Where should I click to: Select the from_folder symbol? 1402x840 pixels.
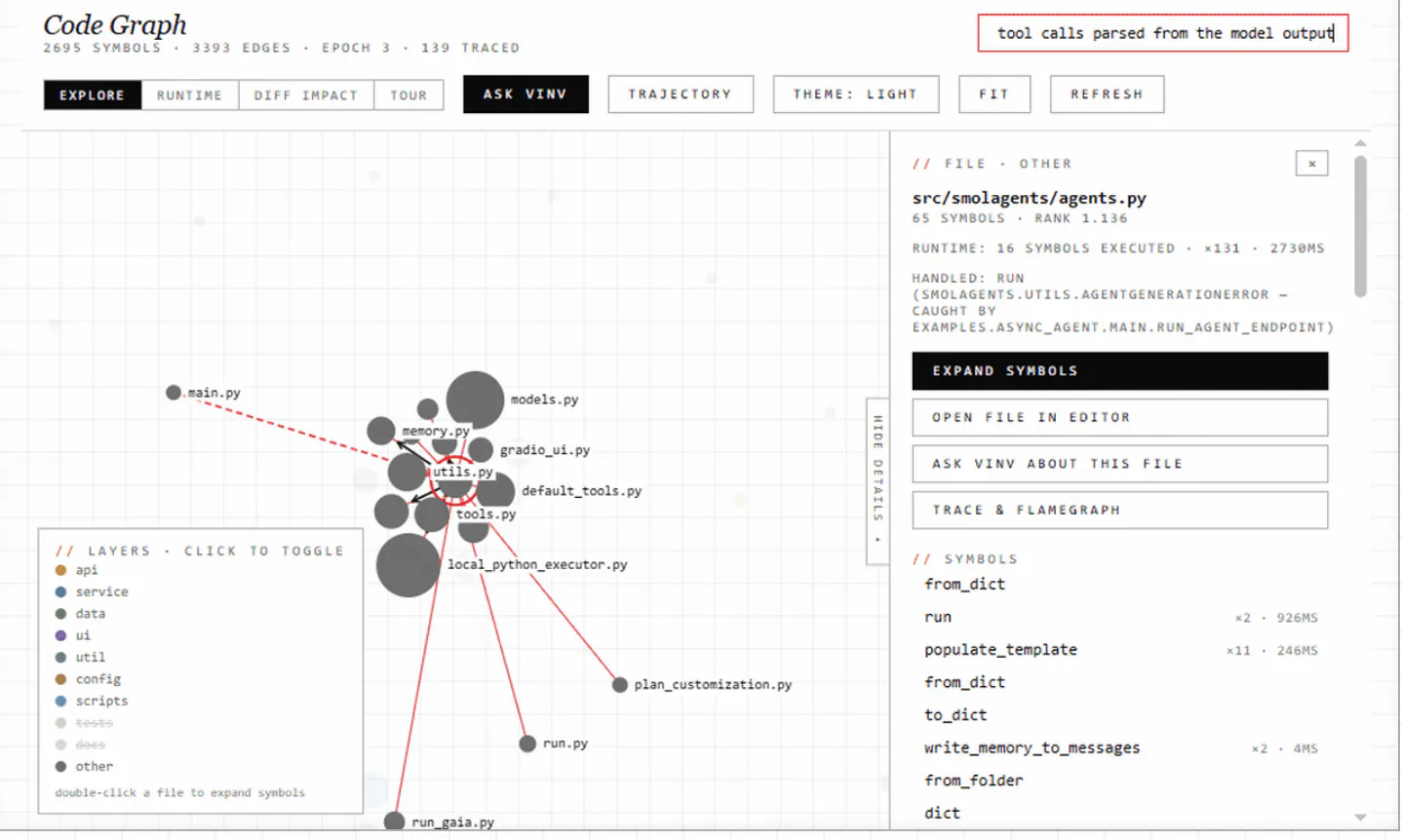point(974,780)
